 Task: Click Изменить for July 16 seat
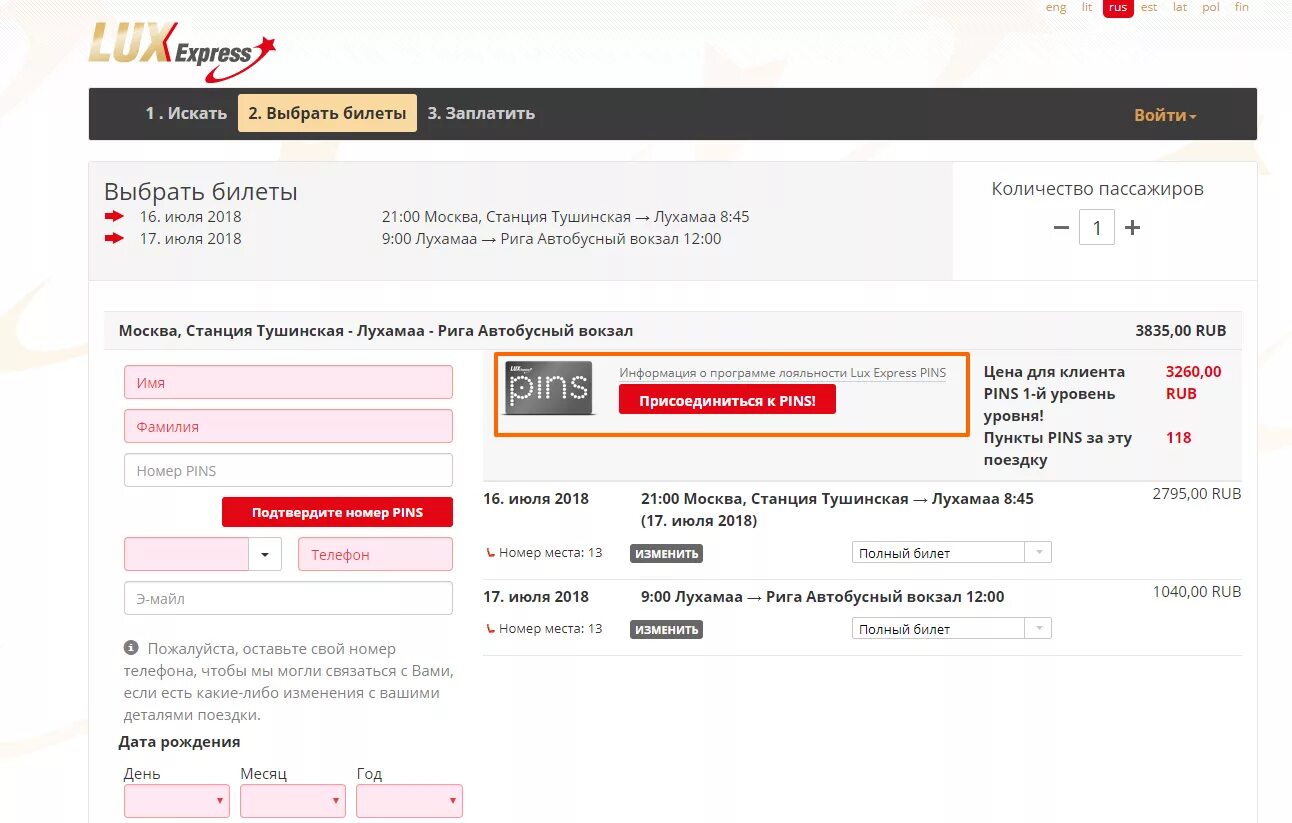(x=666, y=553)
